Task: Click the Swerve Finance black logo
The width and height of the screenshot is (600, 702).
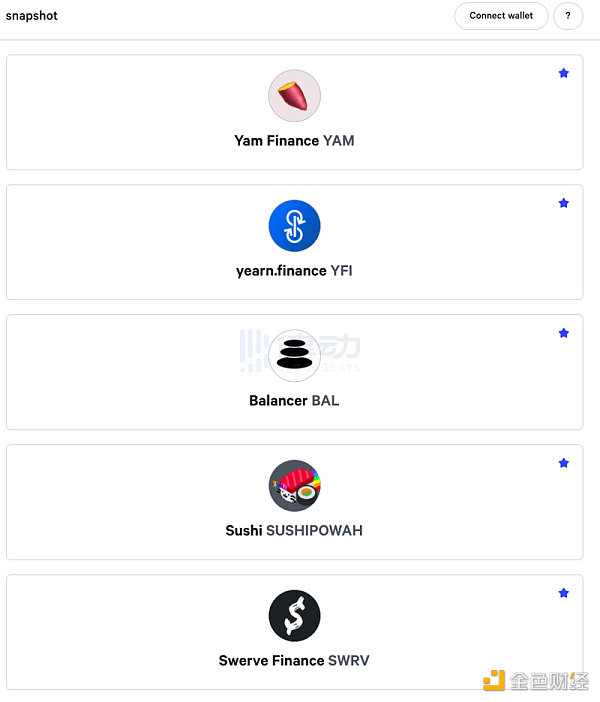Action: tap(294, 616)
